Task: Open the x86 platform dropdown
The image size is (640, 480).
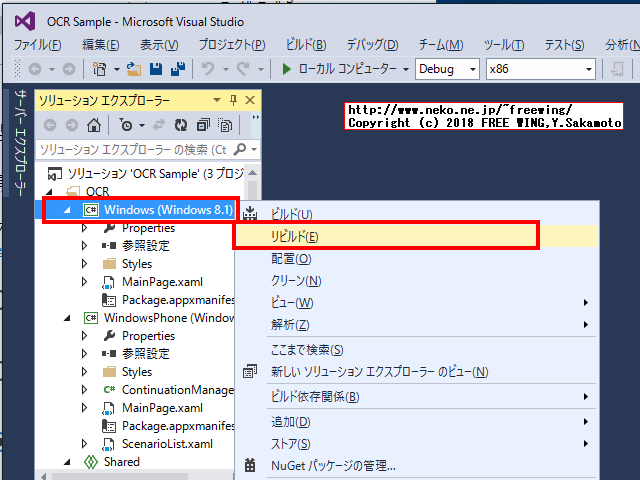Action: click(x=589, y=69)
